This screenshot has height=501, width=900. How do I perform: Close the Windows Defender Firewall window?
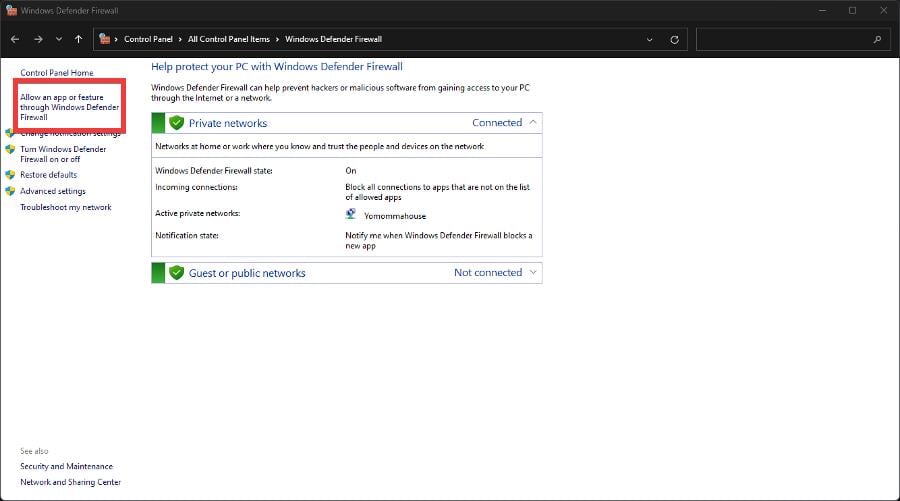pos(883,10)
